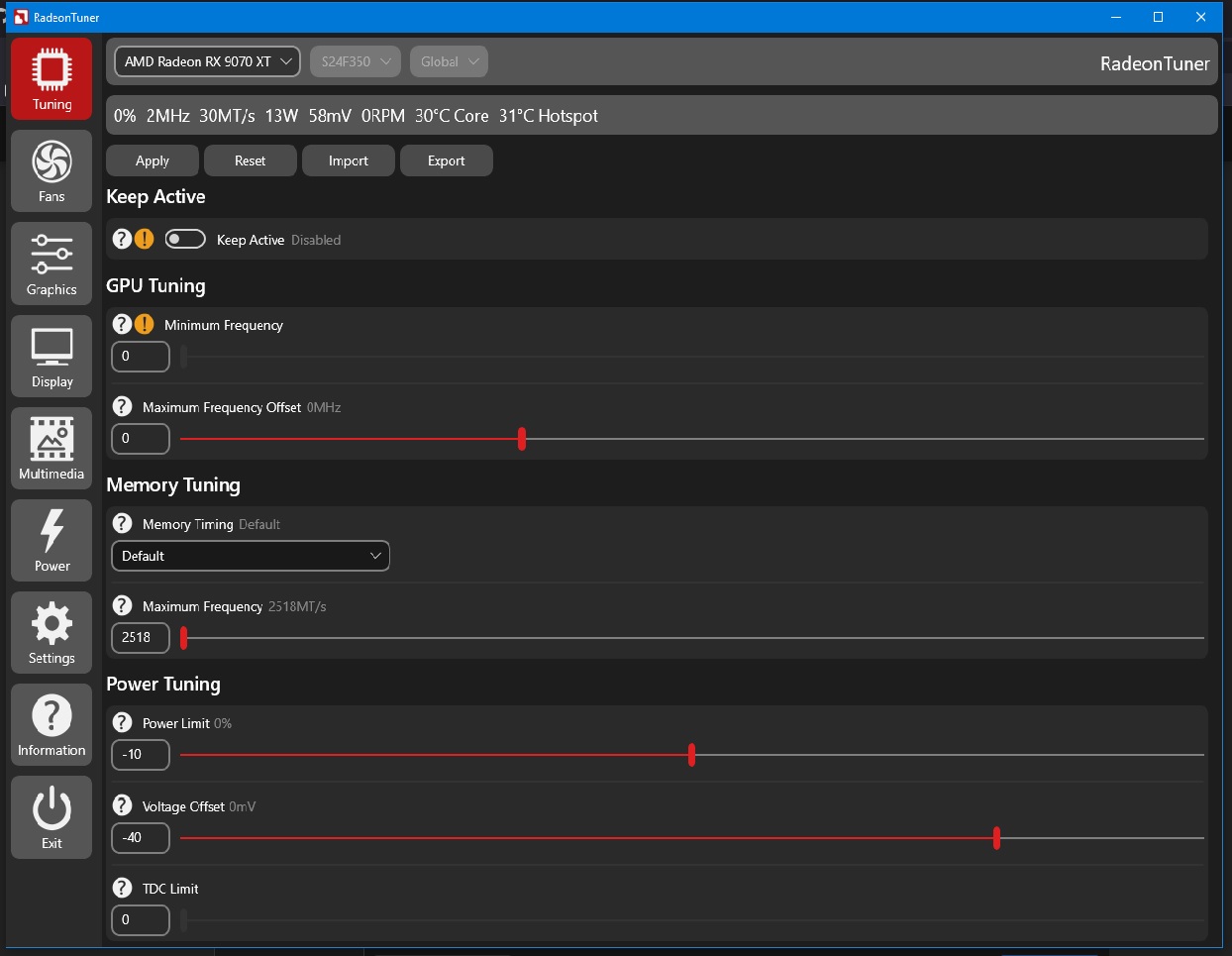Show help for Keep Active

(x=122, y=239)
